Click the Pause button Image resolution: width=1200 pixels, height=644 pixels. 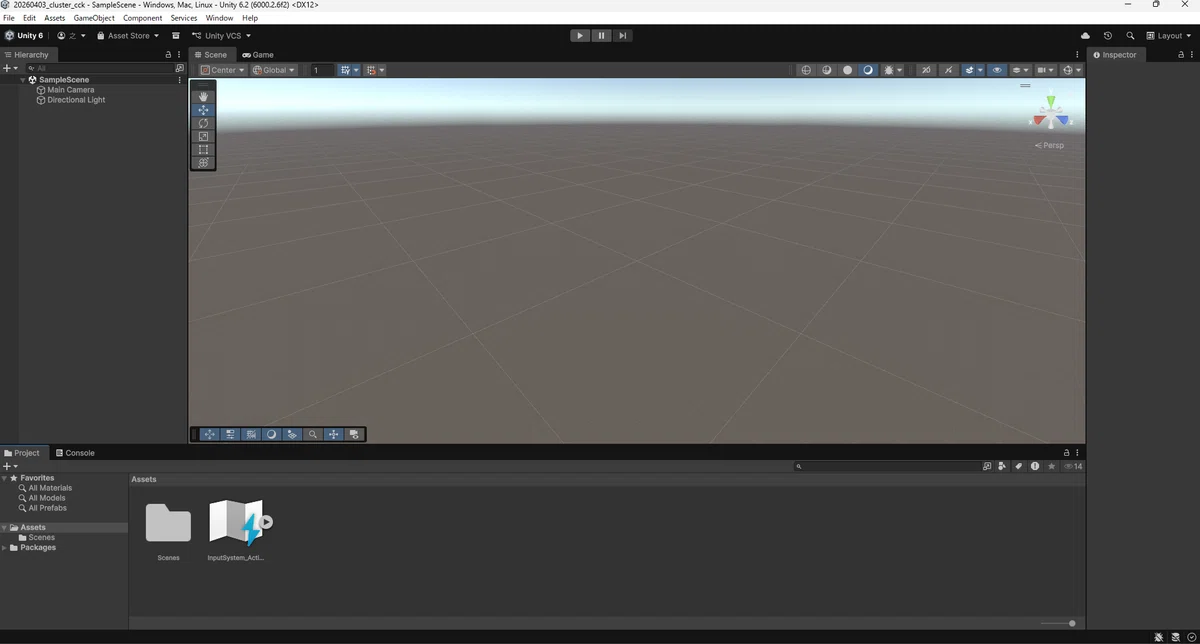tap(601, 35)
